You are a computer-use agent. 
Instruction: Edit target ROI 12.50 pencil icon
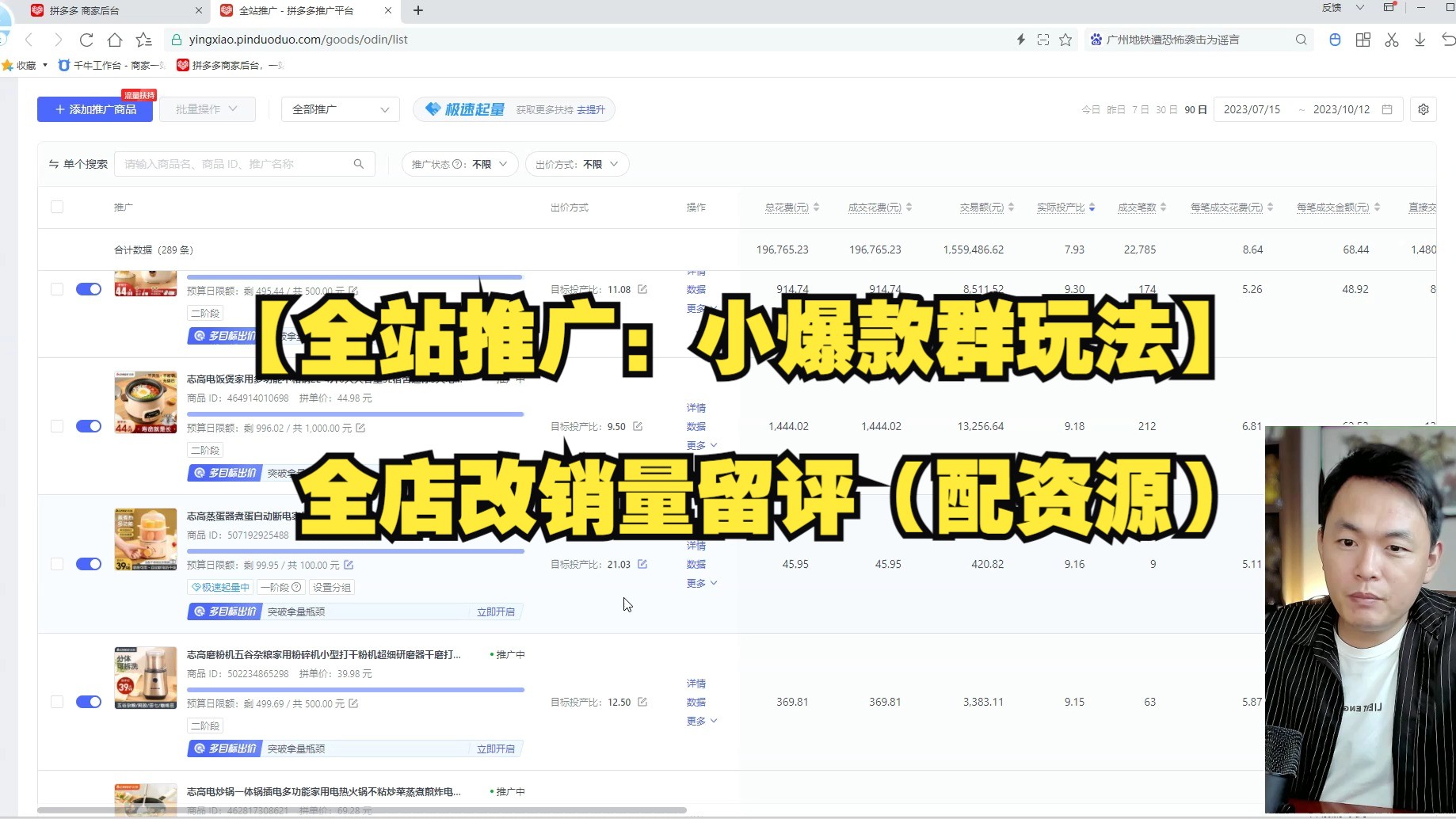click(642, 702)
